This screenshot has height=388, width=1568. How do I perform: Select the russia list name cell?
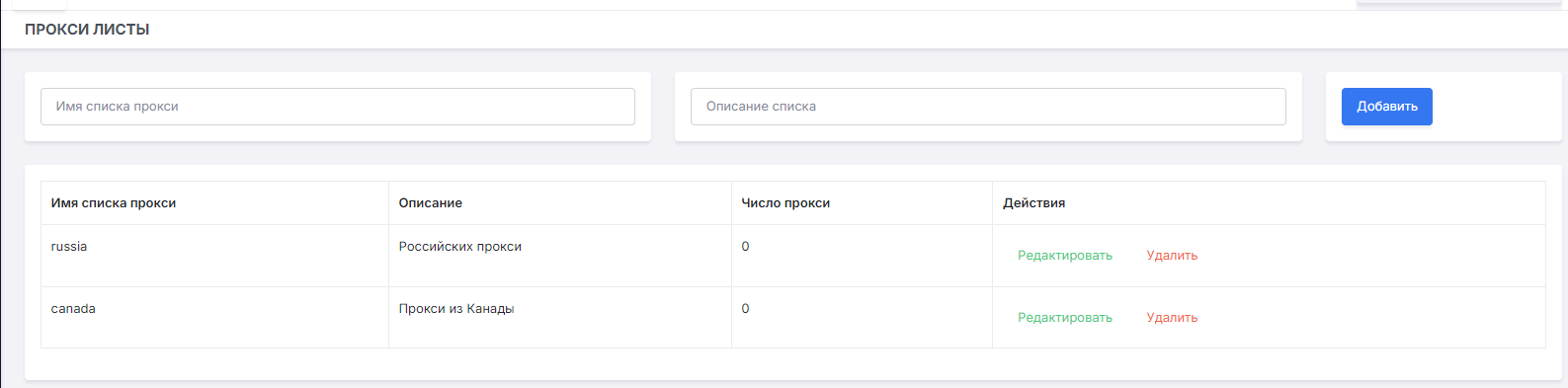point(214,256)
